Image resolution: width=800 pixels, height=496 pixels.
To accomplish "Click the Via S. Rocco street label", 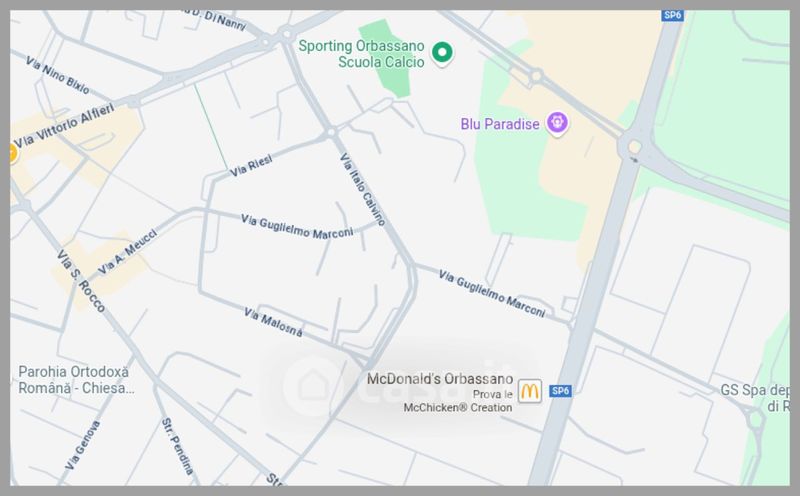I will [x=81, y=281].
